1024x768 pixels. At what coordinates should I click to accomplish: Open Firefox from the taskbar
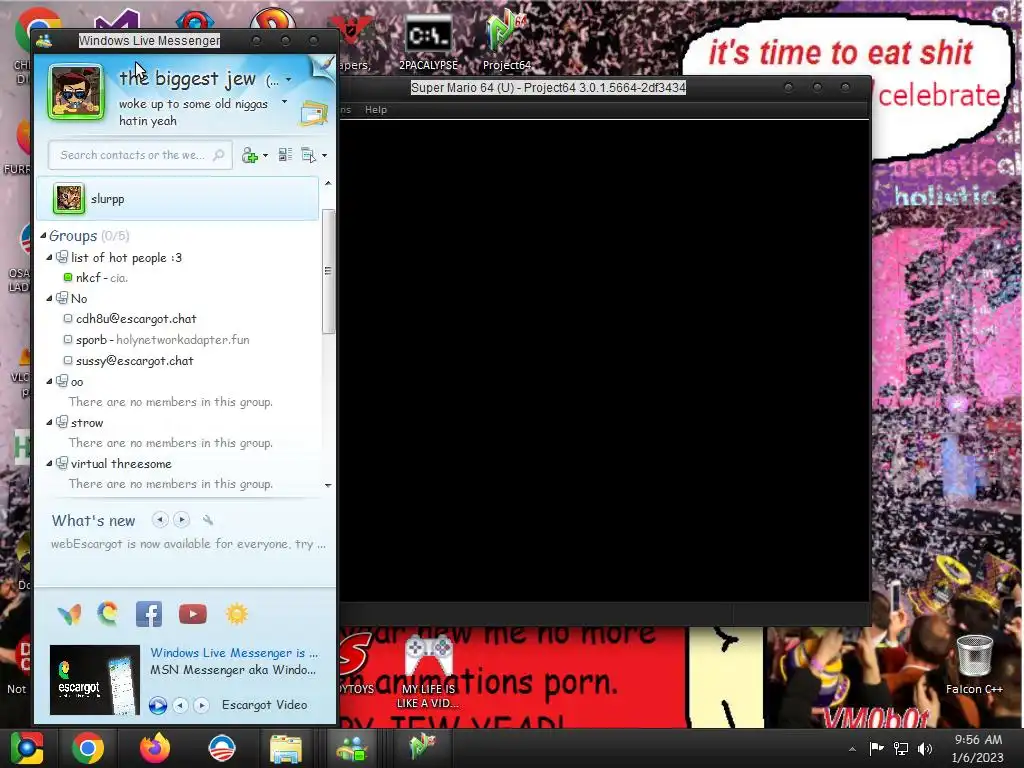pos(155,748)
